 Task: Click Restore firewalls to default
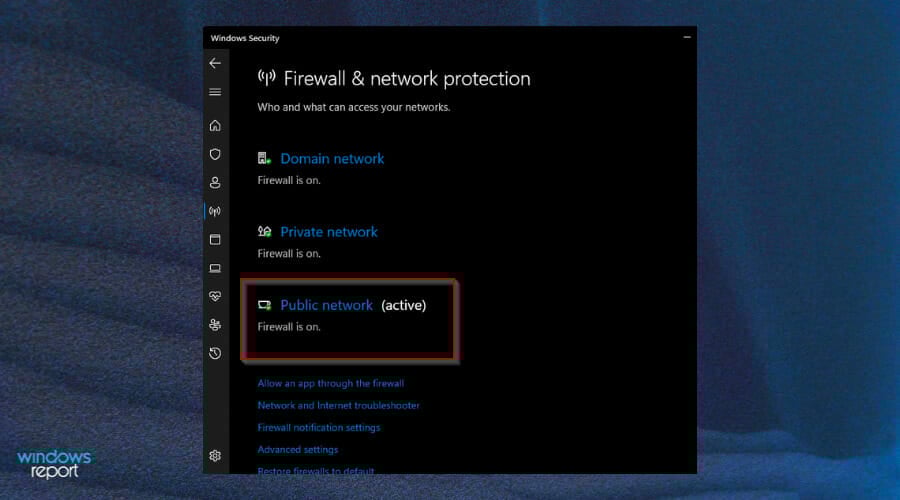316,470
